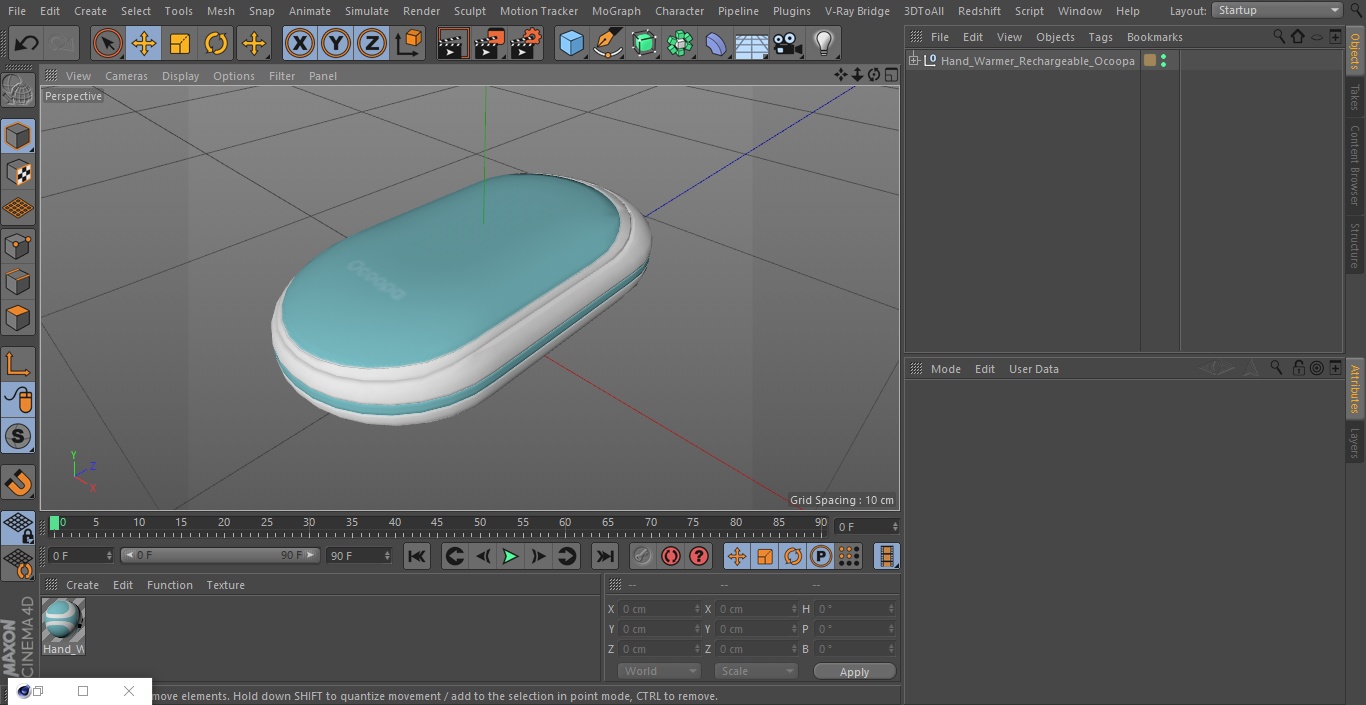Screen dimensions: 1366x705
Task: Expand Hand_Warmer_Rechargeable_Ocoopa object tree
Action: click(x=914, y=61)
